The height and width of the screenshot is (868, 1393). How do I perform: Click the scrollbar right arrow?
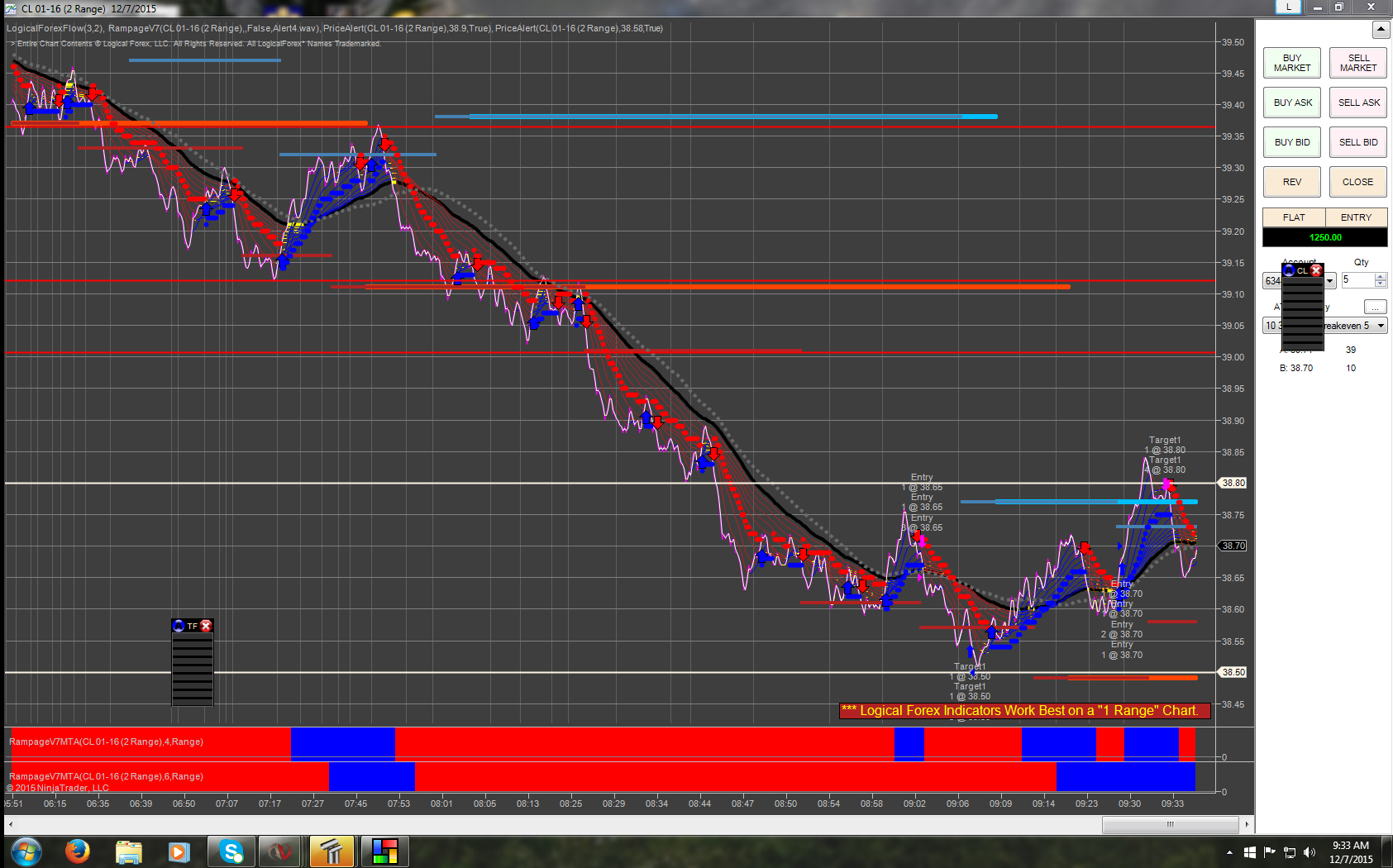(x=1247, y=824)
